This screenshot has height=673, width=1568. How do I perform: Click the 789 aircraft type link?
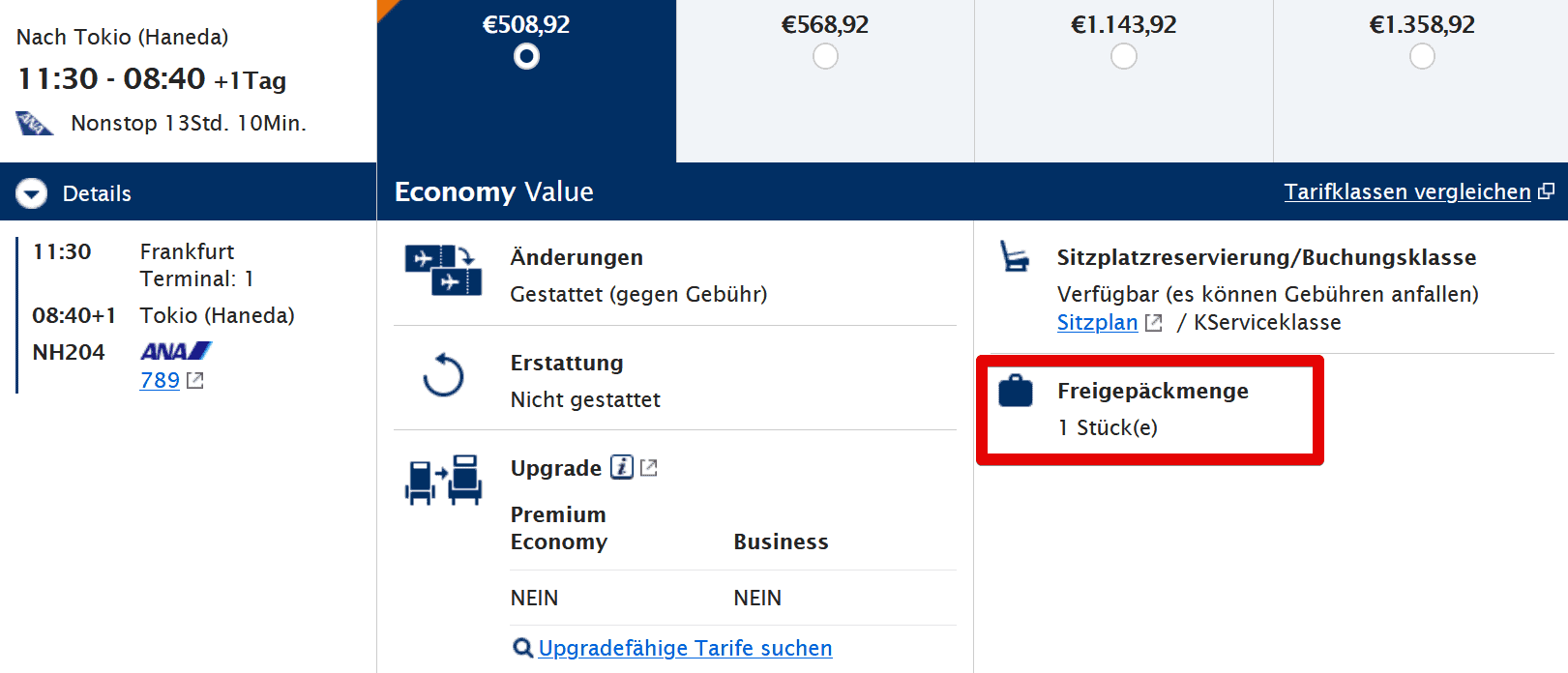pyautogui.click(x=160, y=380)
